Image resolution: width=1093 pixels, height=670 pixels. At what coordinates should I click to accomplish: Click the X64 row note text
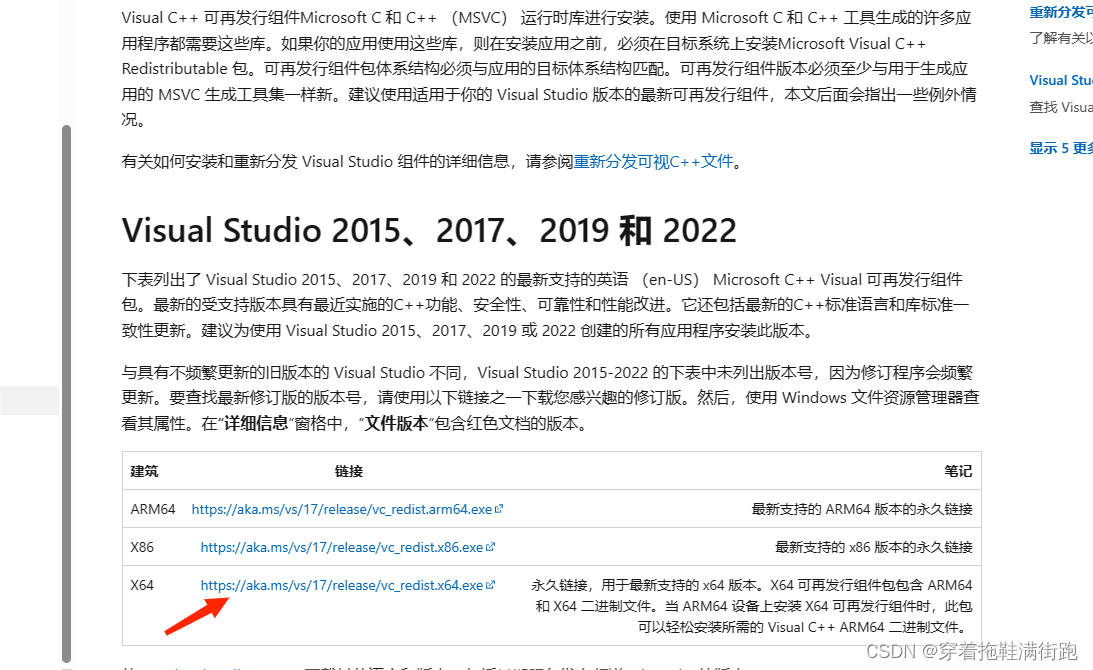752,606
